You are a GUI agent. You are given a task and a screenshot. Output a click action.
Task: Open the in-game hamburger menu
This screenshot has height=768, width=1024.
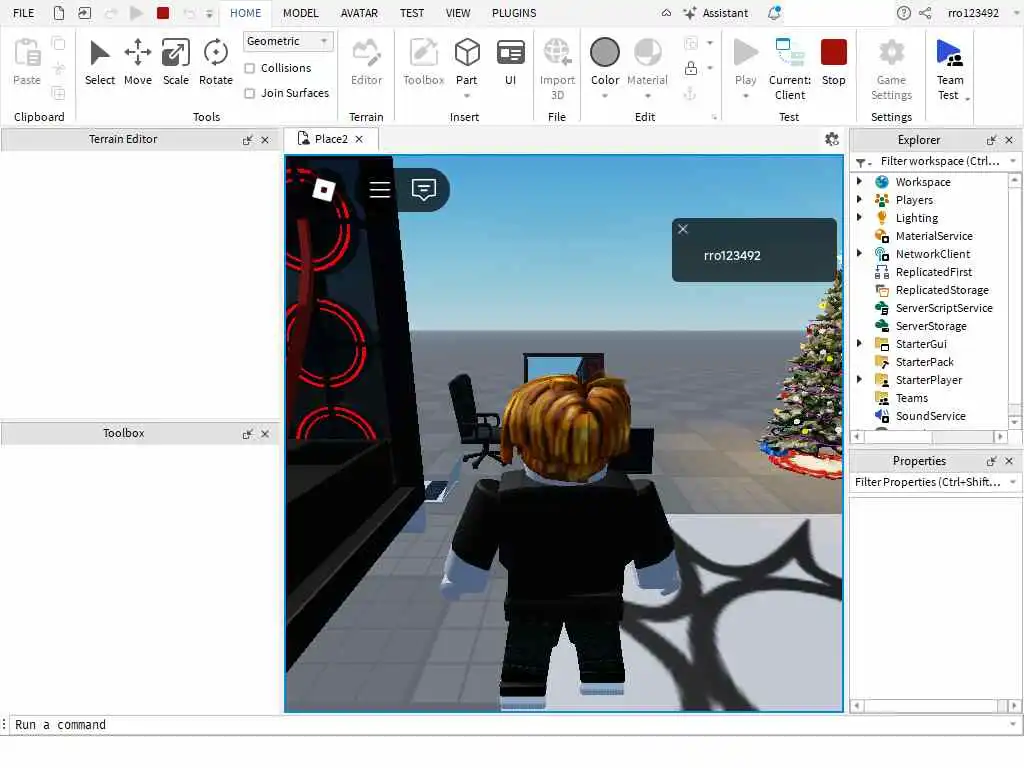pos(379,189)
